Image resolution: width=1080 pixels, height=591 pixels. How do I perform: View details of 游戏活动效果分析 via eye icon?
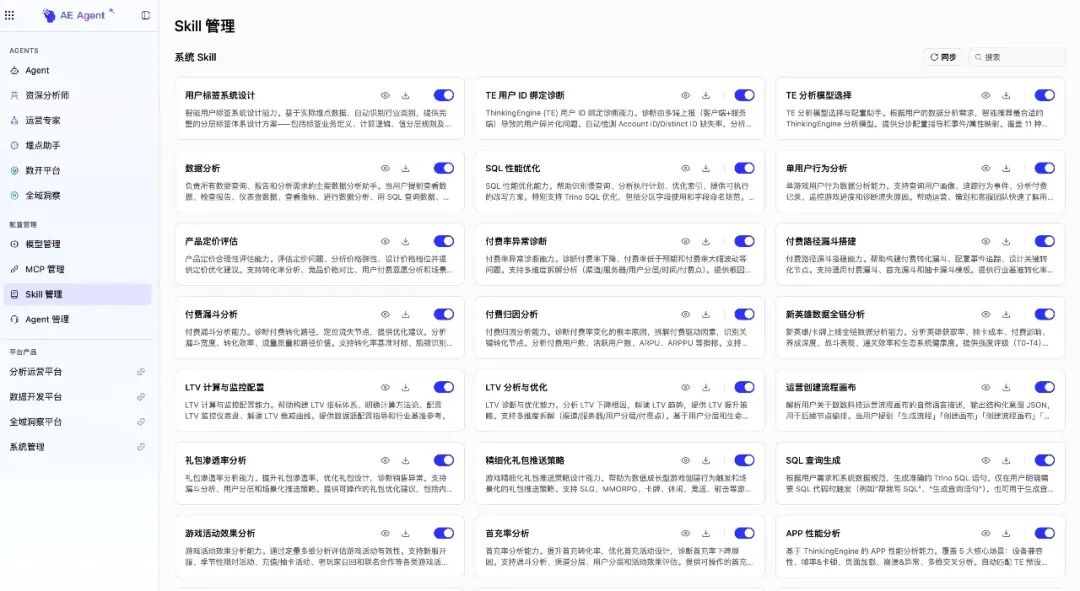pyautogui.click(x=386, y=533)
